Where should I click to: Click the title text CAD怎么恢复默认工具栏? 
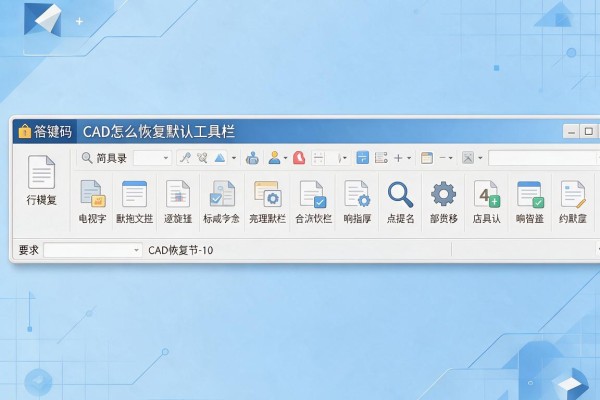click(x=159, y=132)
